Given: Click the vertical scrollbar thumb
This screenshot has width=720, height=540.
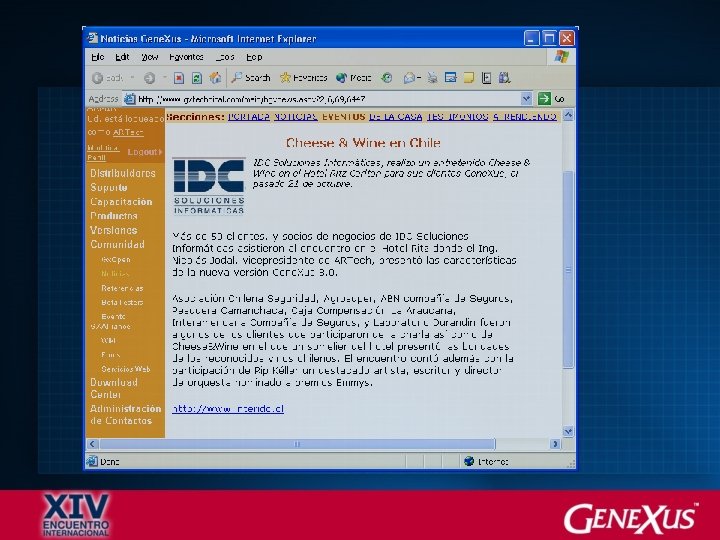Looking at the screenshot, I should (x=568, y=270).
